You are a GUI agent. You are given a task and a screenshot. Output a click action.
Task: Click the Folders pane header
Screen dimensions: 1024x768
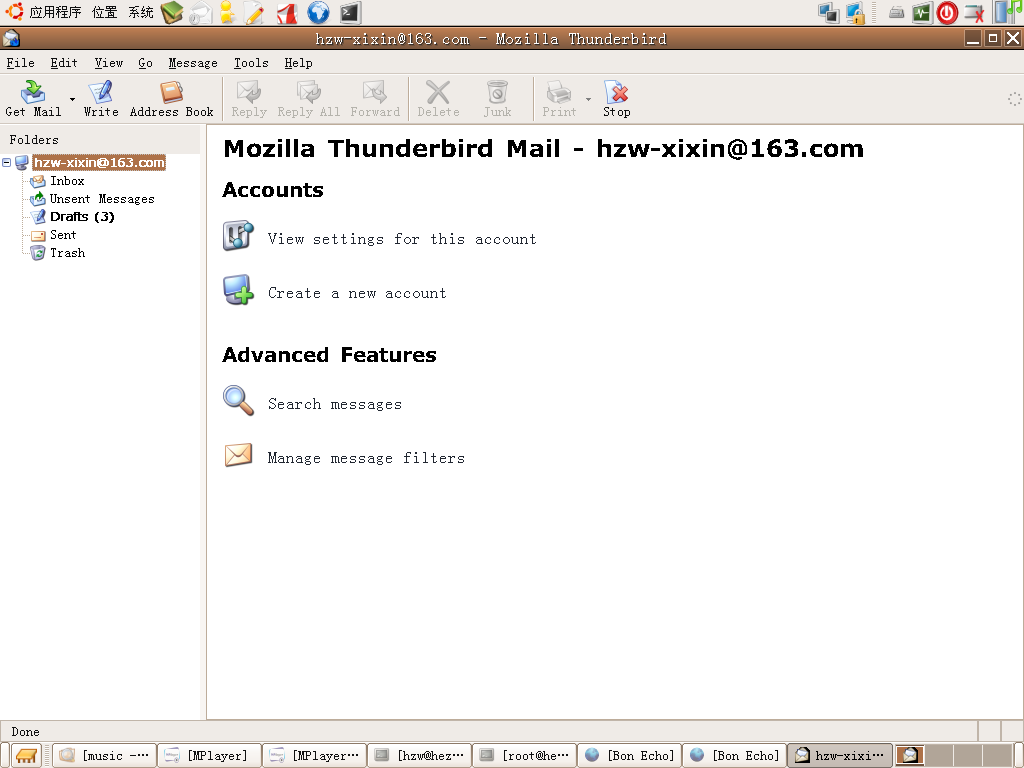pos(101,140)
